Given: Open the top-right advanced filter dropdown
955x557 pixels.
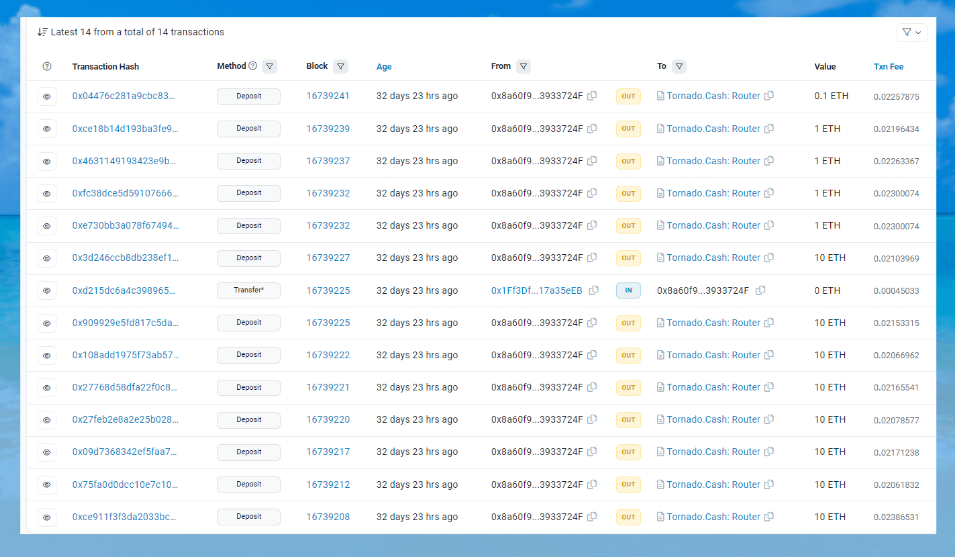Looking at the screenshot, I should click(x=912, y=32).
